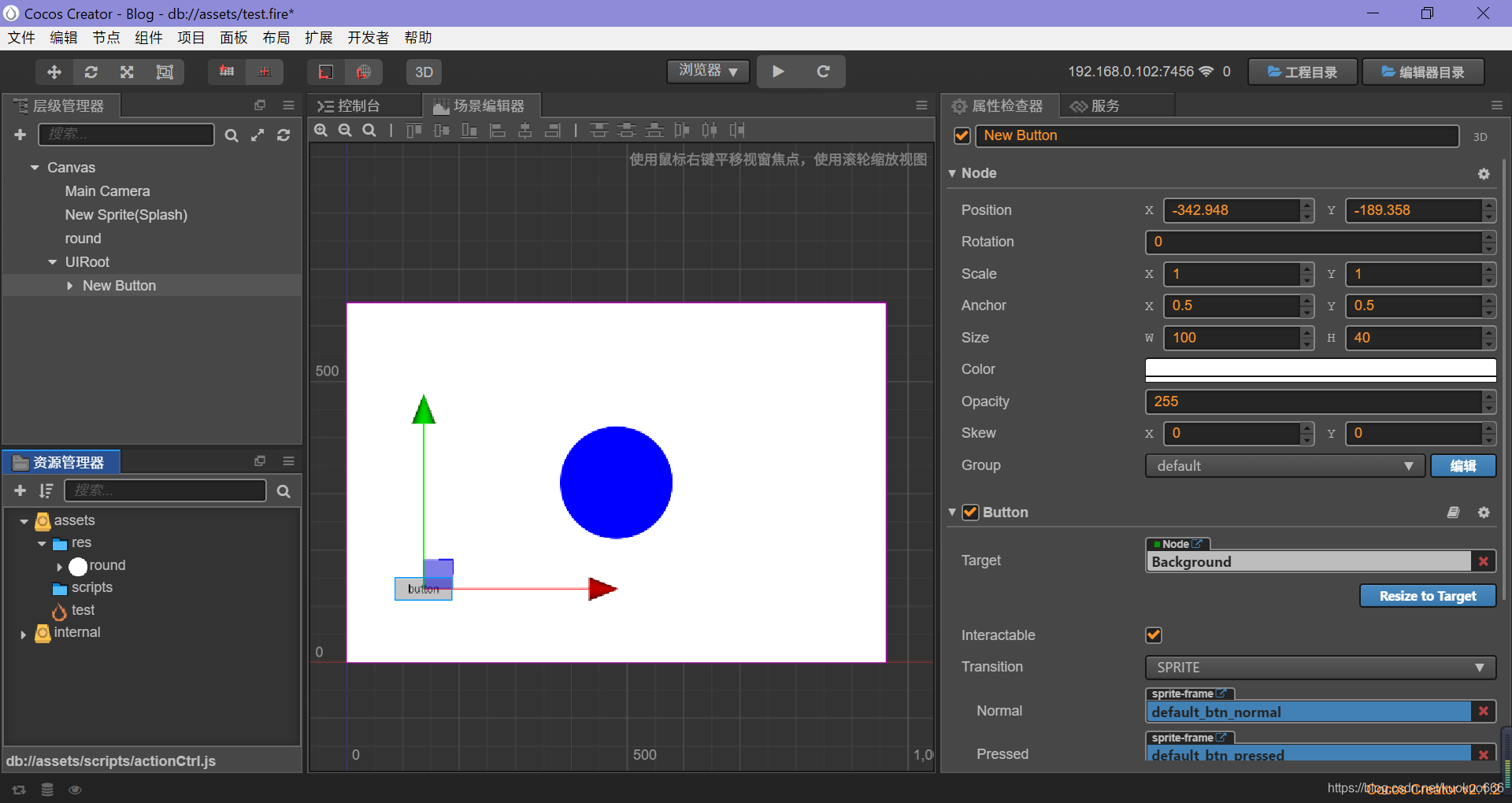Pop out the hierarchy panel
1512x803 pixels.
(260, 105)
